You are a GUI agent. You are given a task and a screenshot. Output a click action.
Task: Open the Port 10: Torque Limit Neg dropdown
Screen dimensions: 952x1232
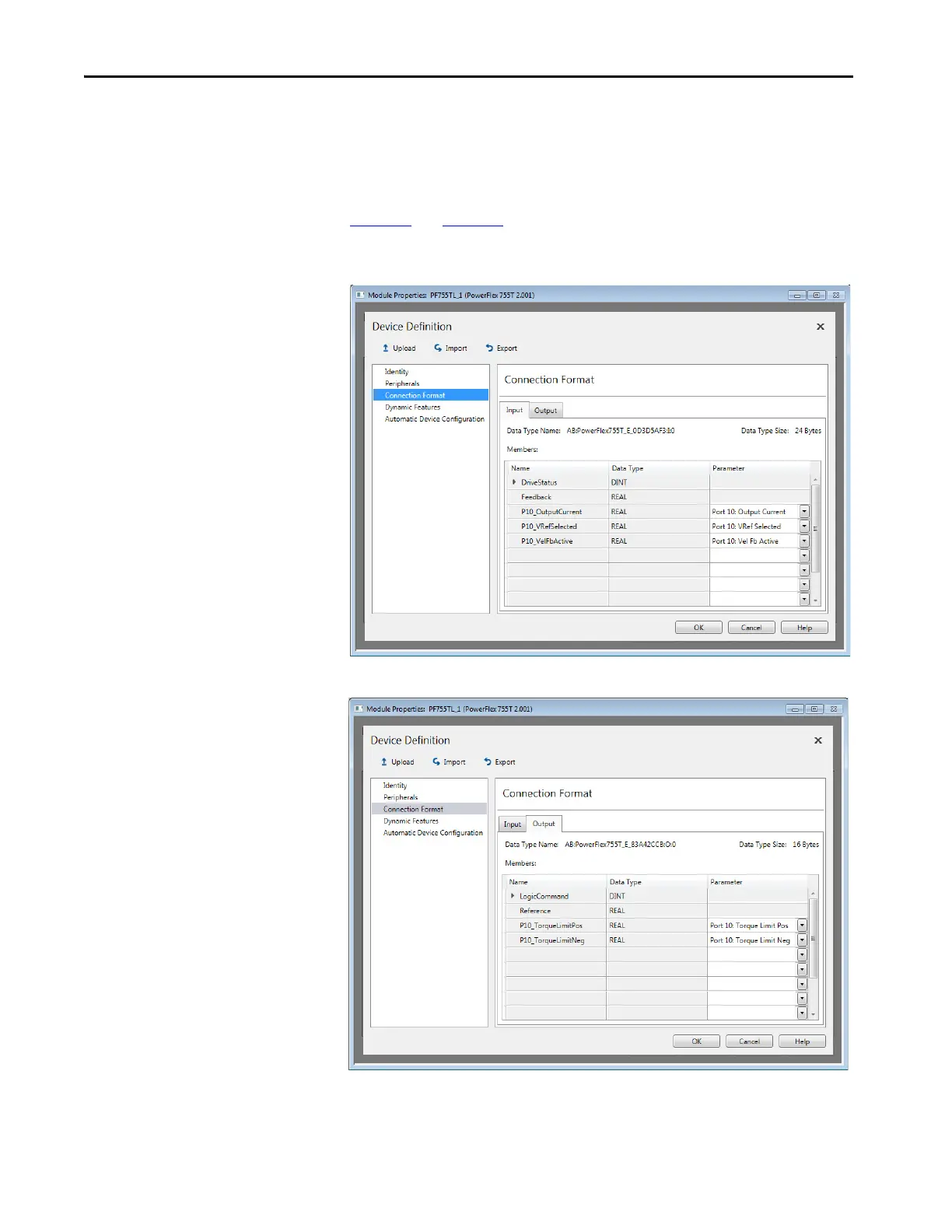pyautogui.click(x=802, y=940)
